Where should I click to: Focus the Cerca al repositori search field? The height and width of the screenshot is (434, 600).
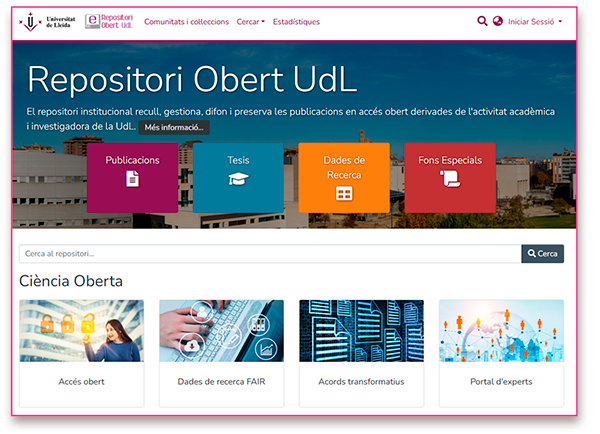point(270,254)
